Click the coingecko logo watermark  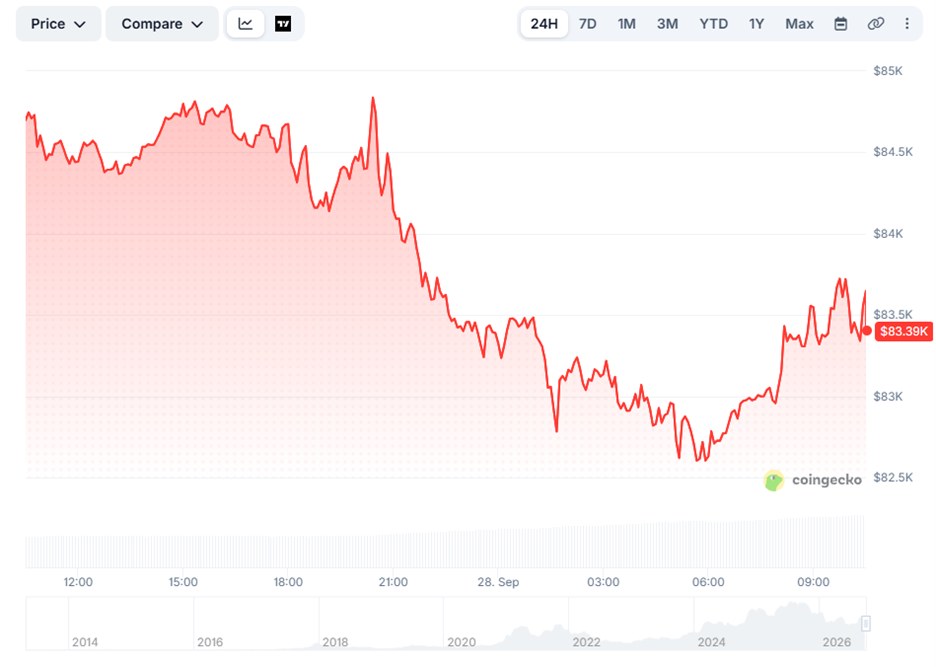[813, 480]
